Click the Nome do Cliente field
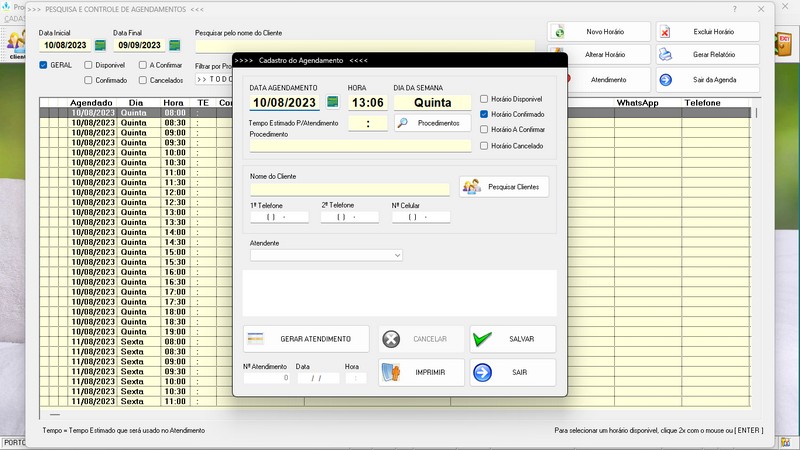 tap(350, 189)
